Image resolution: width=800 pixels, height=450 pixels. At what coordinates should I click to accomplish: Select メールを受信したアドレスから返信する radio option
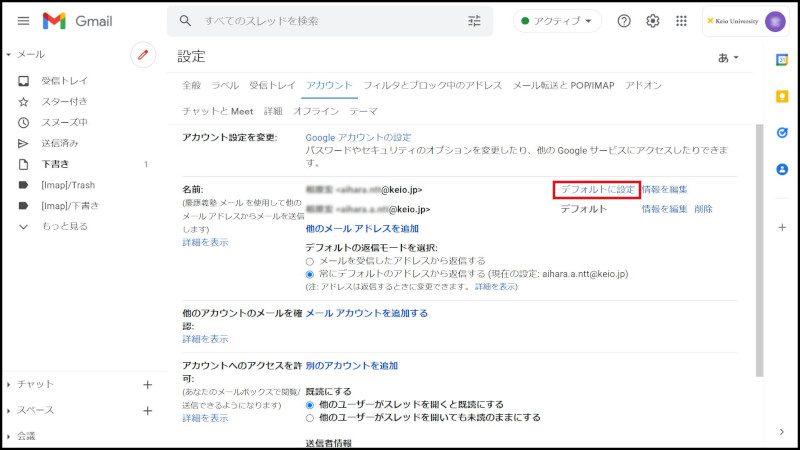click(310, 261)
